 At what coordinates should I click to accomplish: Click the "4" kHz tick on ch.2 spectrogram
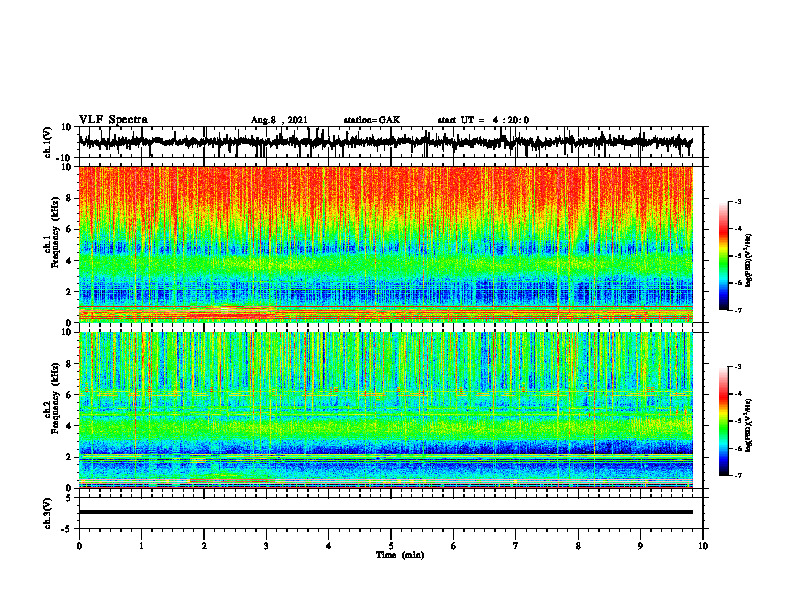click(69, 426)
